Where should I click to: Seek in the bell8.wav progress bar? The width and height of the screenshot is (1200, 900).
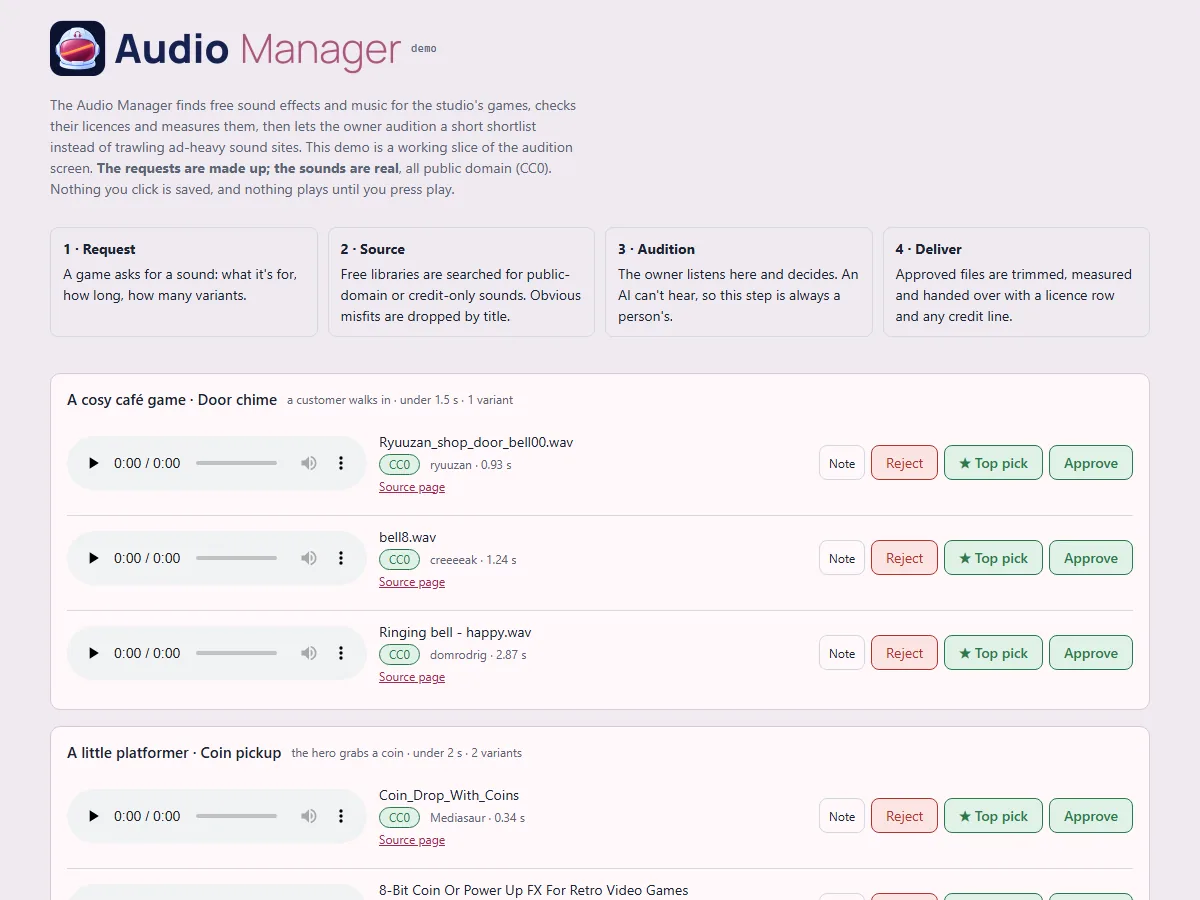236,558
